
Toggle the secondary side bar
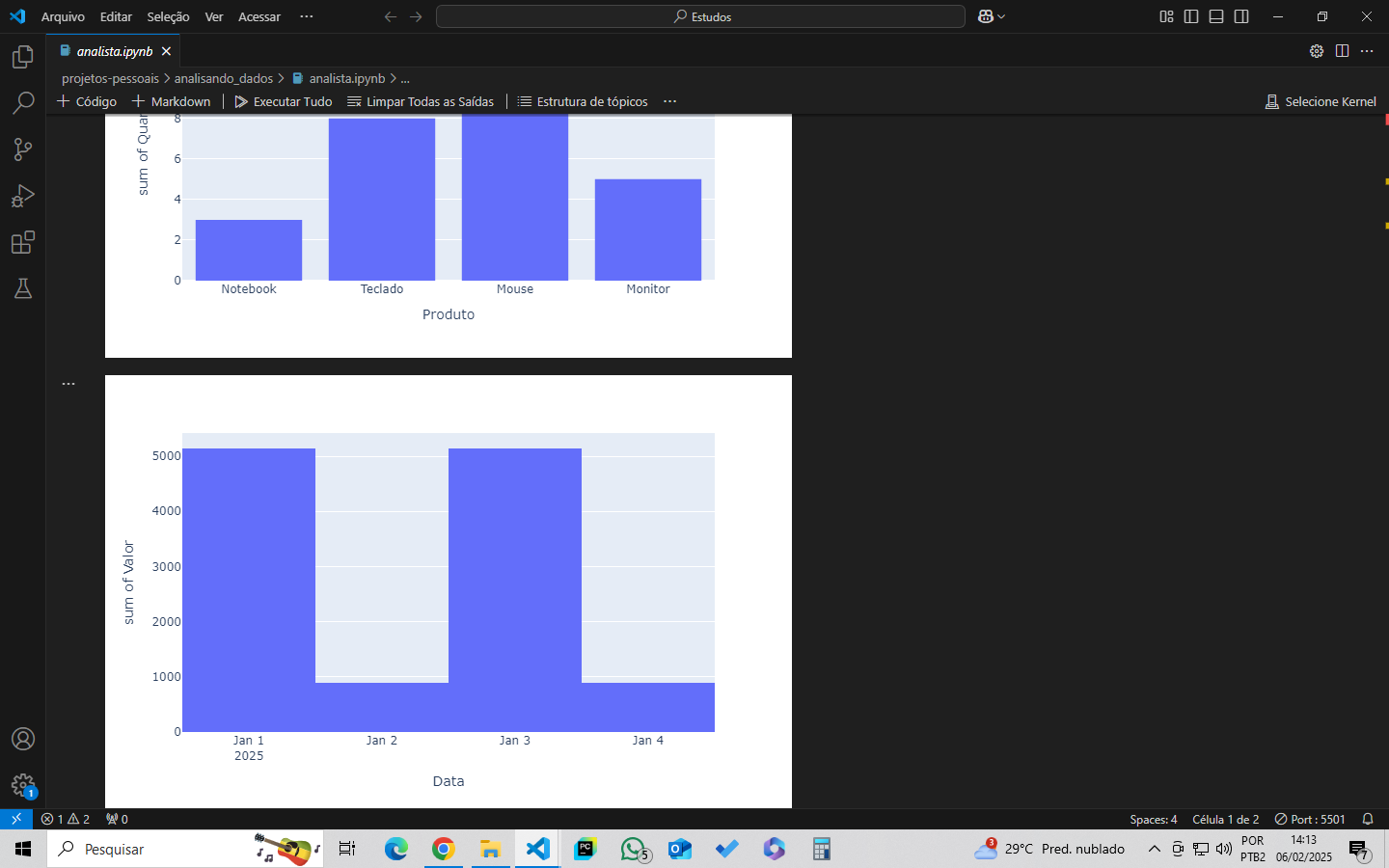pyautogui.click(x=1241, y=16)
